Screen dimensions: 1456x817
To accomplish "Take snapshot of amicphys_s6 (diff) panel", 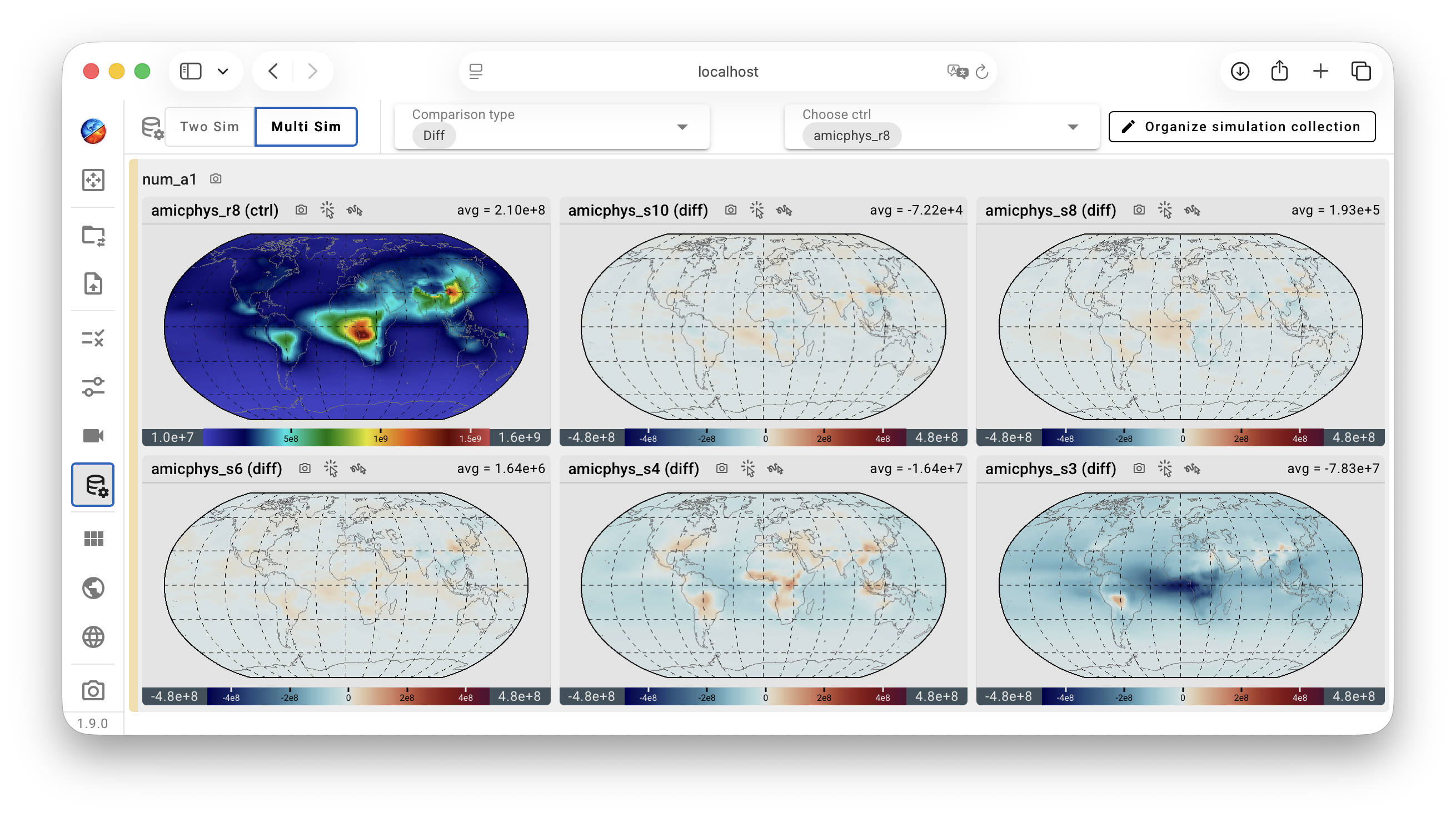I will coord(305,468).
